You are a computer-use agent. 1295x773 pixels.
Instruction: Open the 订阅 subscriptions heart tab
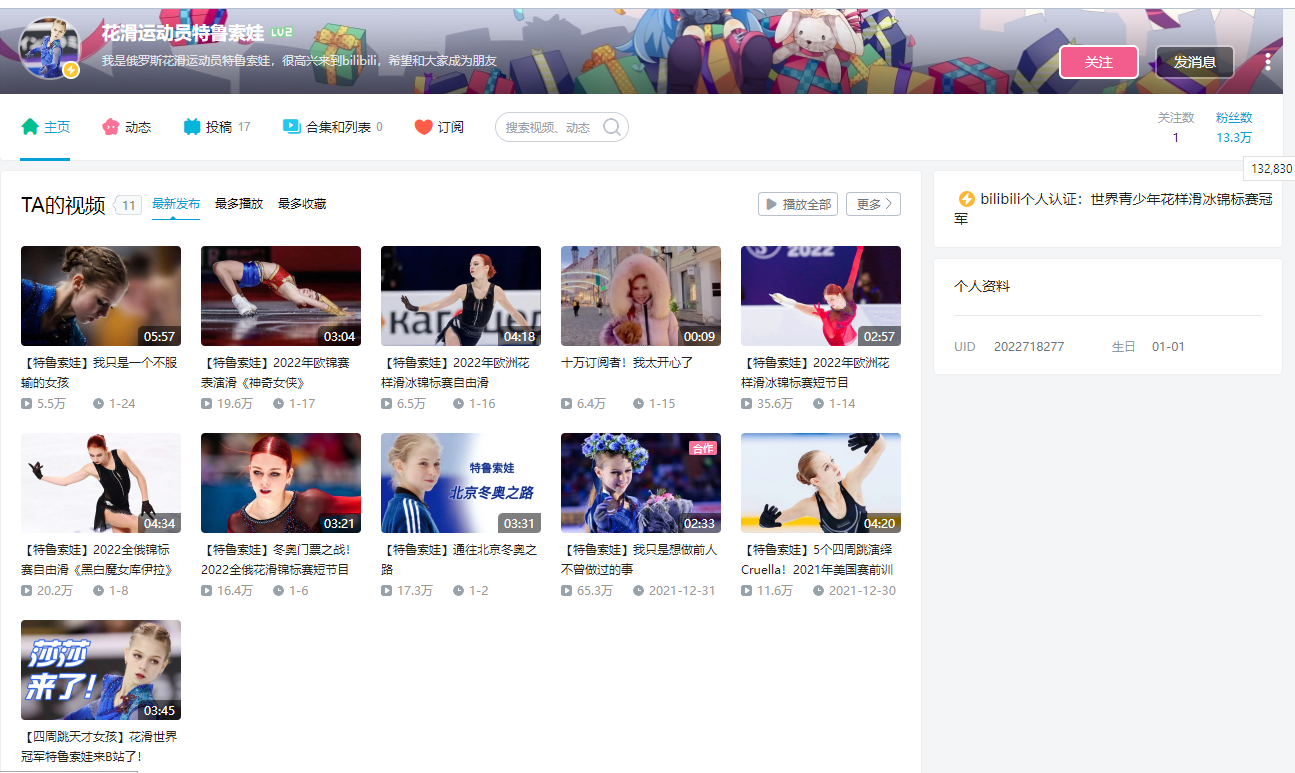pyautogui.click(x=439, y=127)
